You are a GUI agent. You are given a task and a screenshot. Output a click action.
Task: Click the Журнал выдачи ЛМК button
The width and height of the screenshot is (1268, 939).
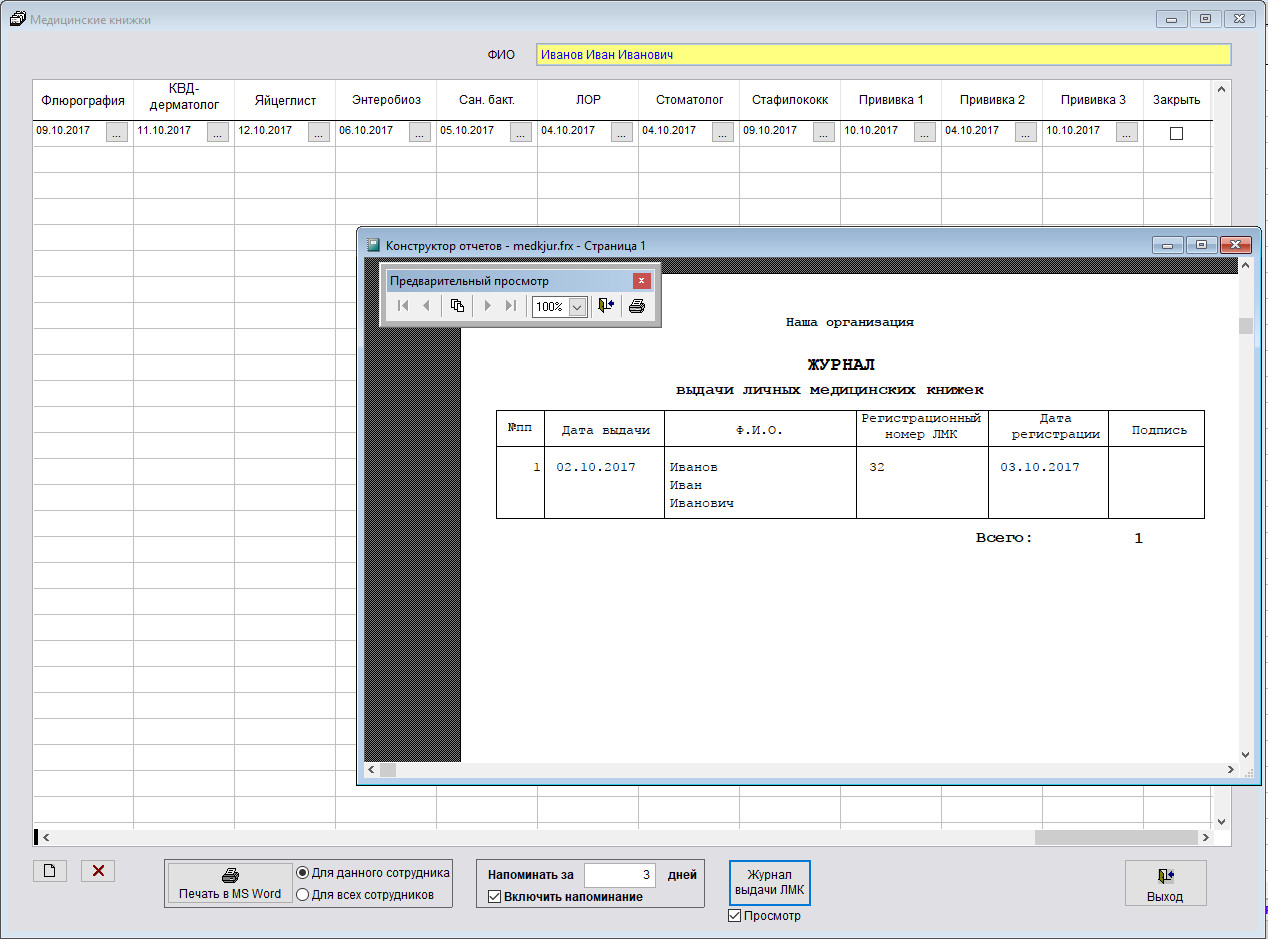click(770, 883)
